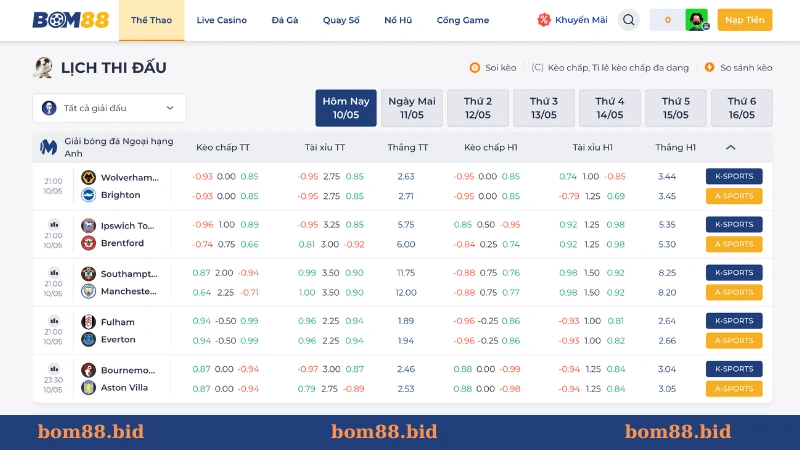This screenshot has height=450, width=800.
Task: Click K-SPORTS for Wolverhampton vs Brighton
Action: [734, 176]
